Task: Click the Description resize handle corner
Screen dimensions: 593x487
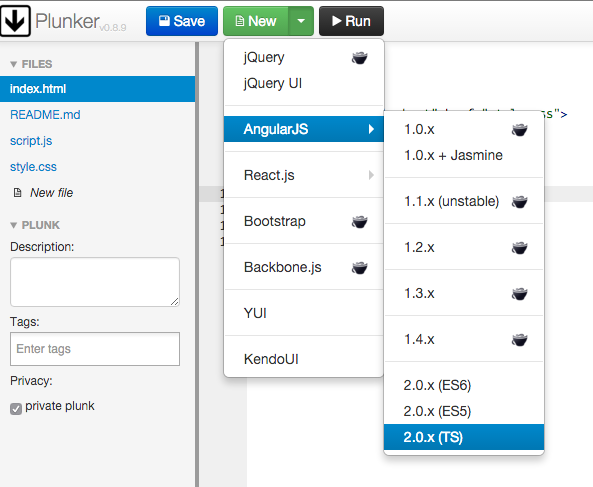Action: point(174,301)
